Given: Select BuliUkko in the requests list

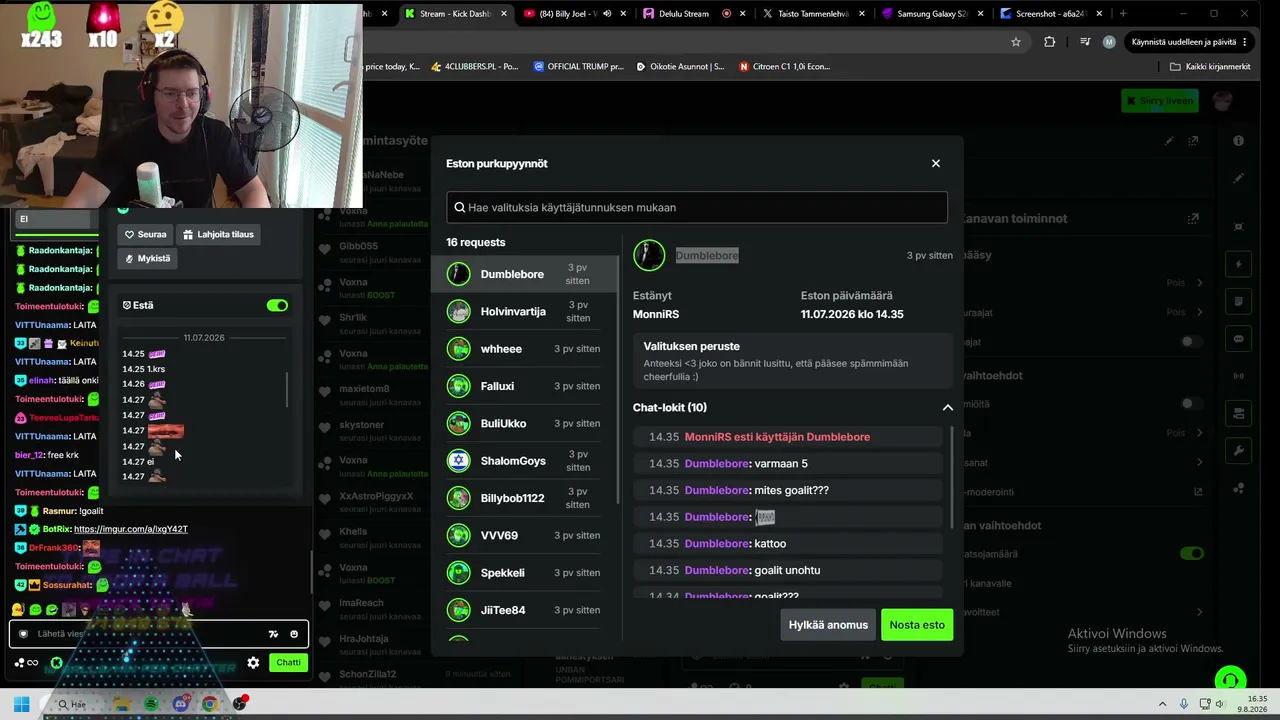Looking at the screenshot, I should pyautogui.click(x=525, y=423).
